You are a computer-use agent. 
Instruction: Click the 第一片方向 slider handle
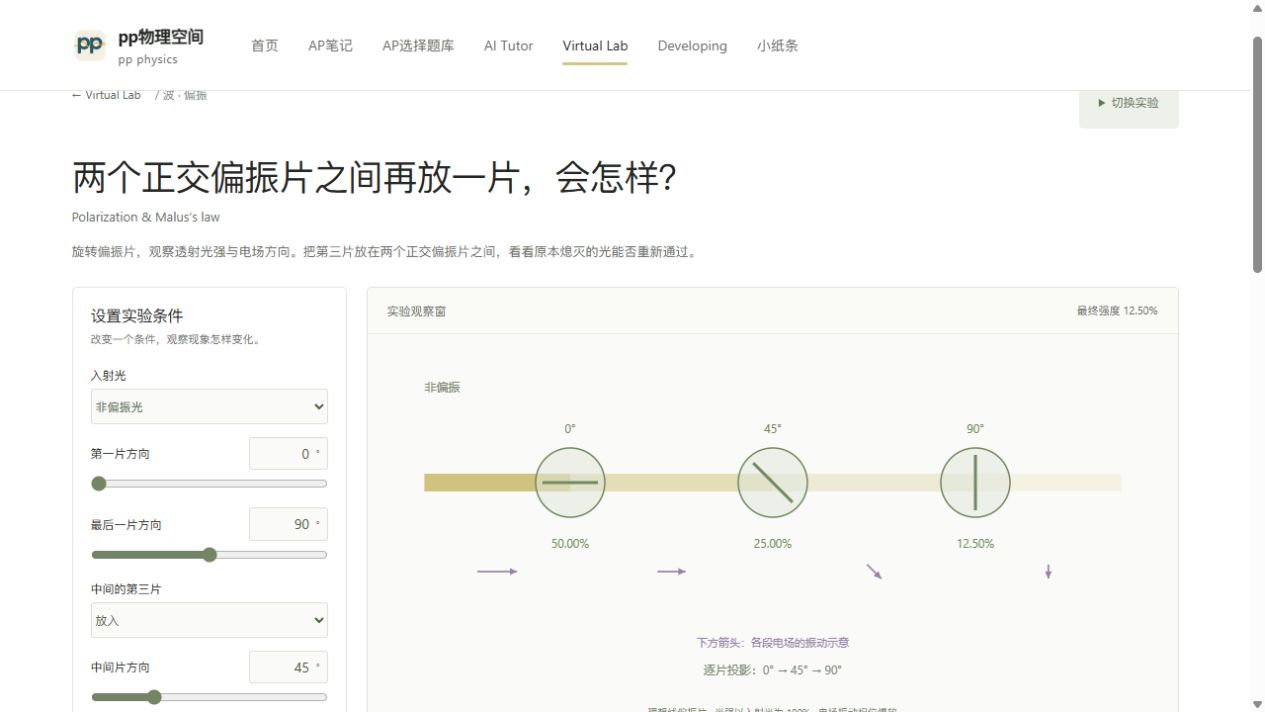point(98,484)
